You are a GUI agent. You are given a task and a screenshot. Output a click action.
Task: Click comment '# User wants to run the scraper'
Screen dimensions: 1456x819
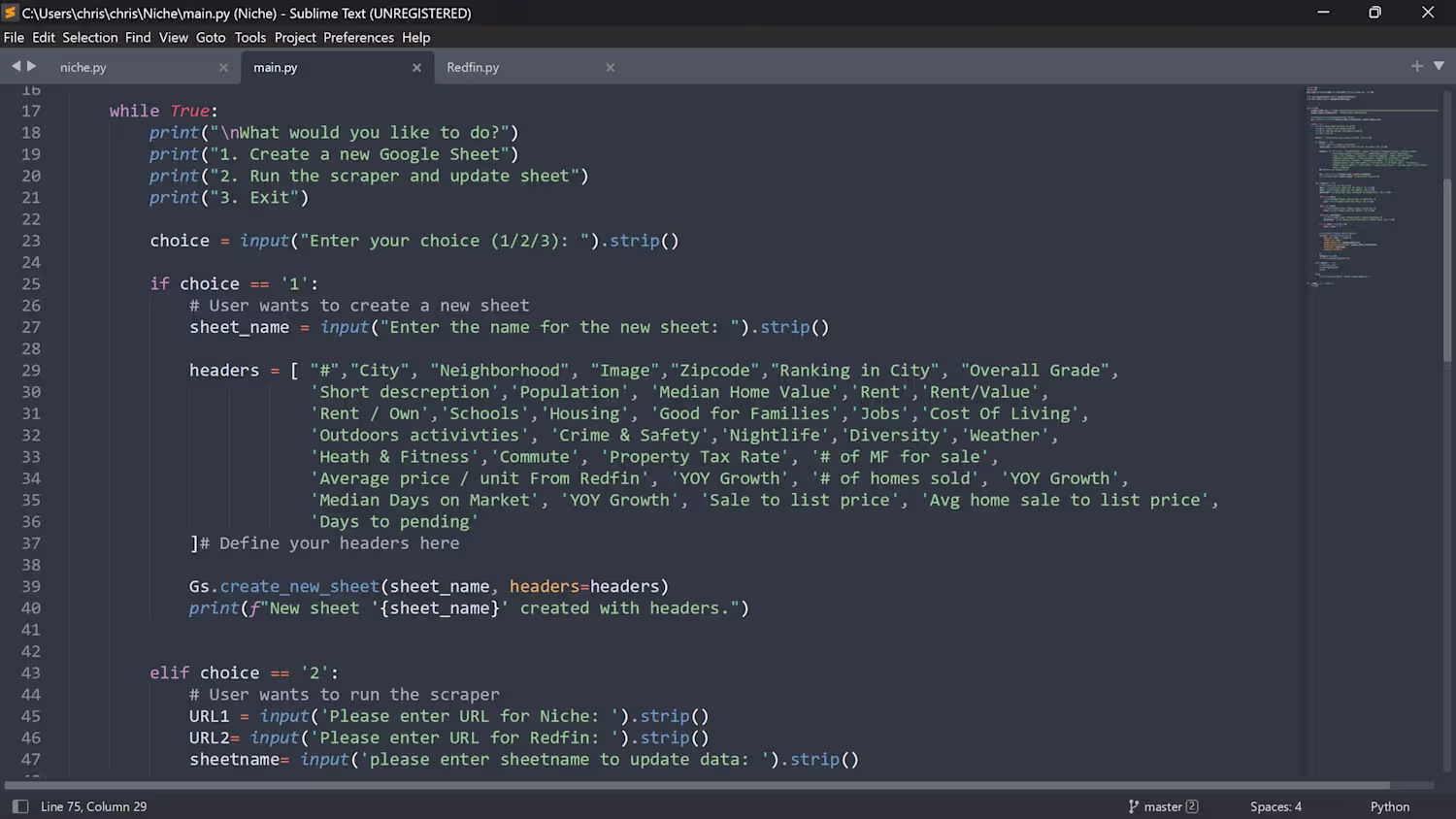coord(345,695)
